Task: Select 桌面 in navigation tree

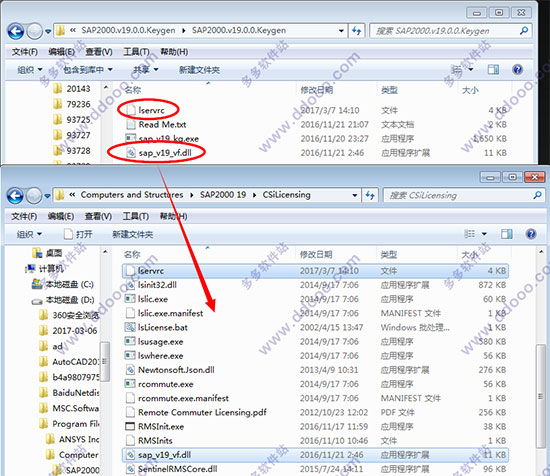Action: (47, 253)
